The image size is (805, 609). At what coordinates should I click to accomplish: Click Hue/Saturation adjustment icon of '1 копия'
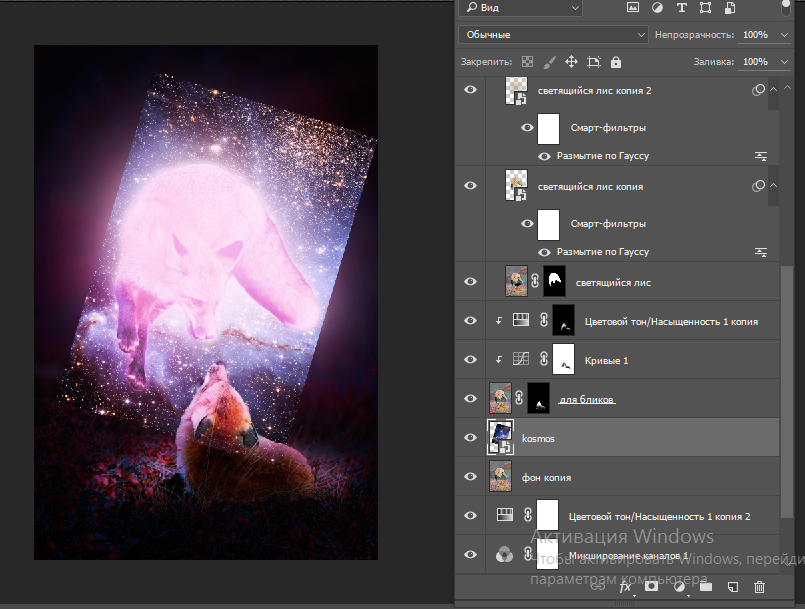pyautogui.click(x=521, y=320)
